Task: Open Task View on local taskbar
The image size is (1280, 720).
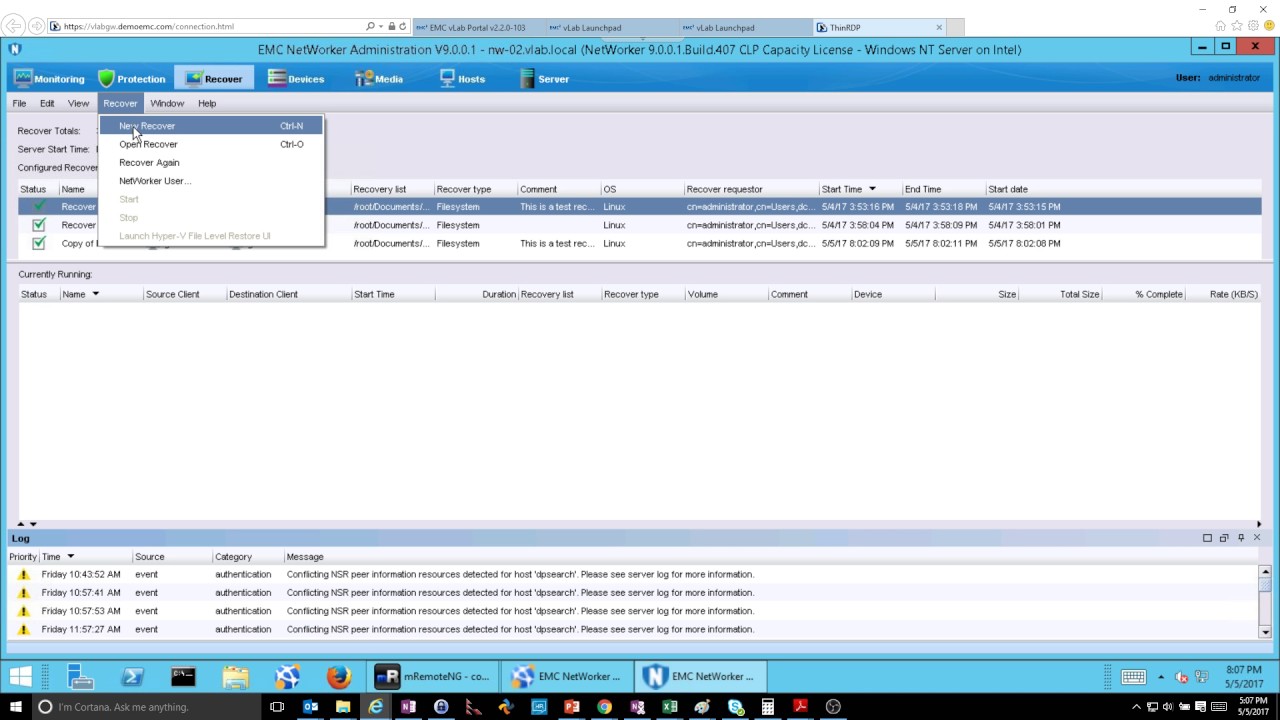Action: (277, 707)
